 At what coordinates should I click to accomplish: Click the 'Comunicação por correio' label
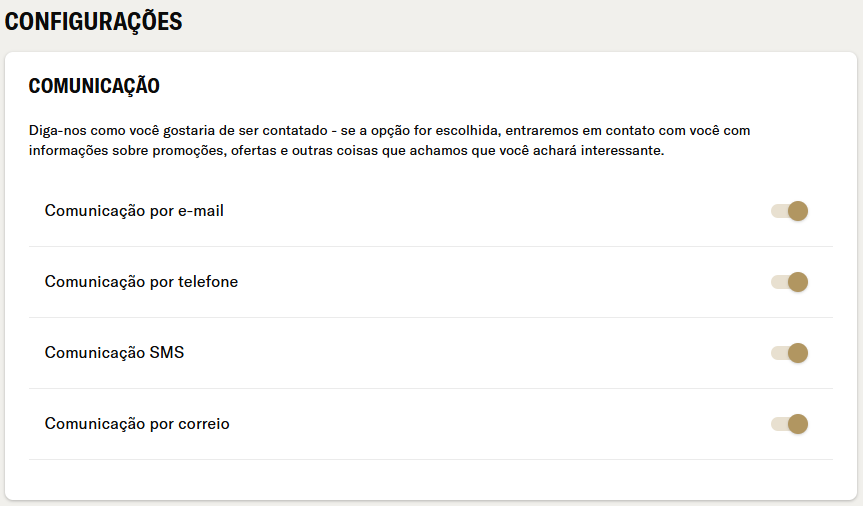tap(137, 424)
